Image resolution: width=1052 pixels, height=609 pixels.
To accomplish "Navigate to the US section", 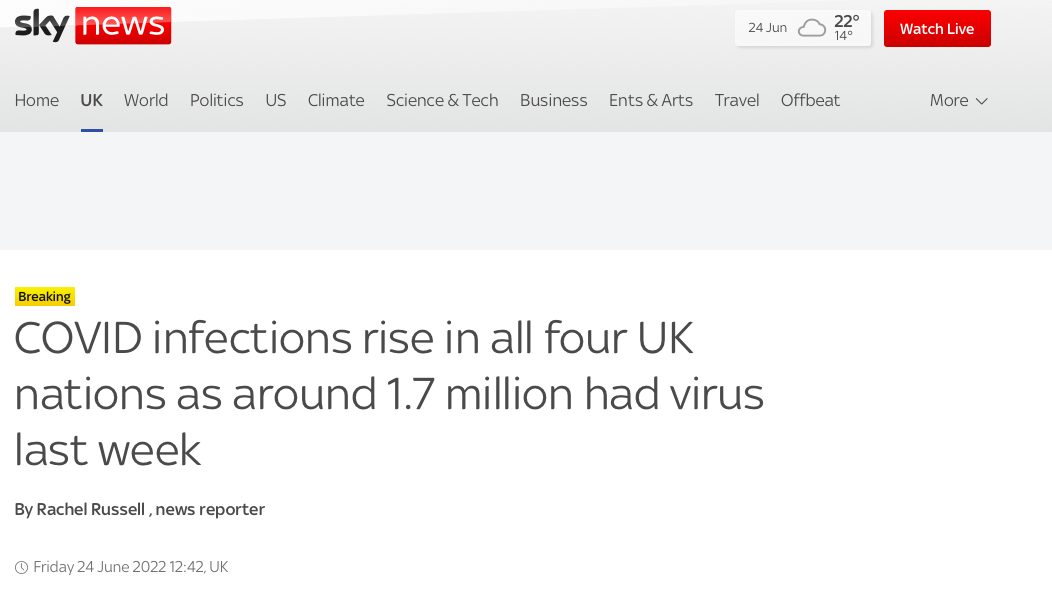I will pyautogui.click(x=276, y=100).
